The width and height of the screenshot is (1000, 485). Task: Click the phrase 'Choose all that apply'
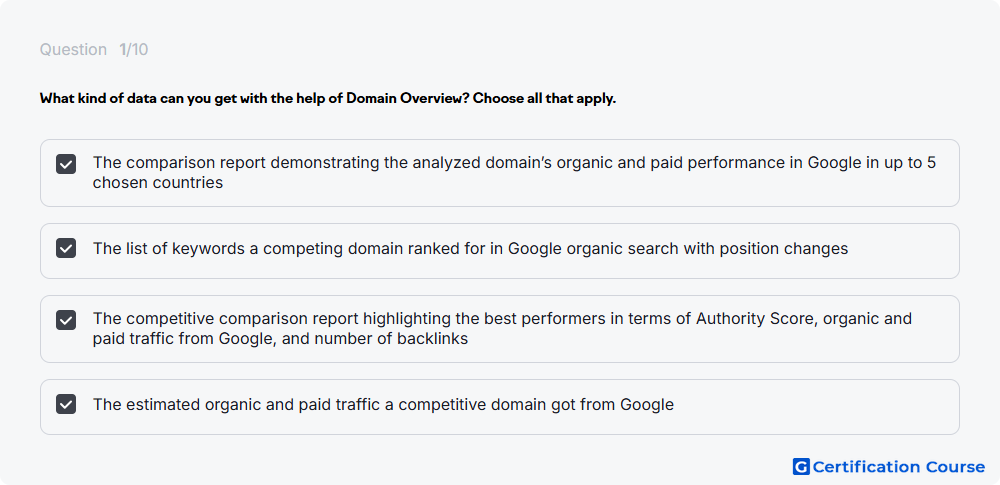pos(545,99)
